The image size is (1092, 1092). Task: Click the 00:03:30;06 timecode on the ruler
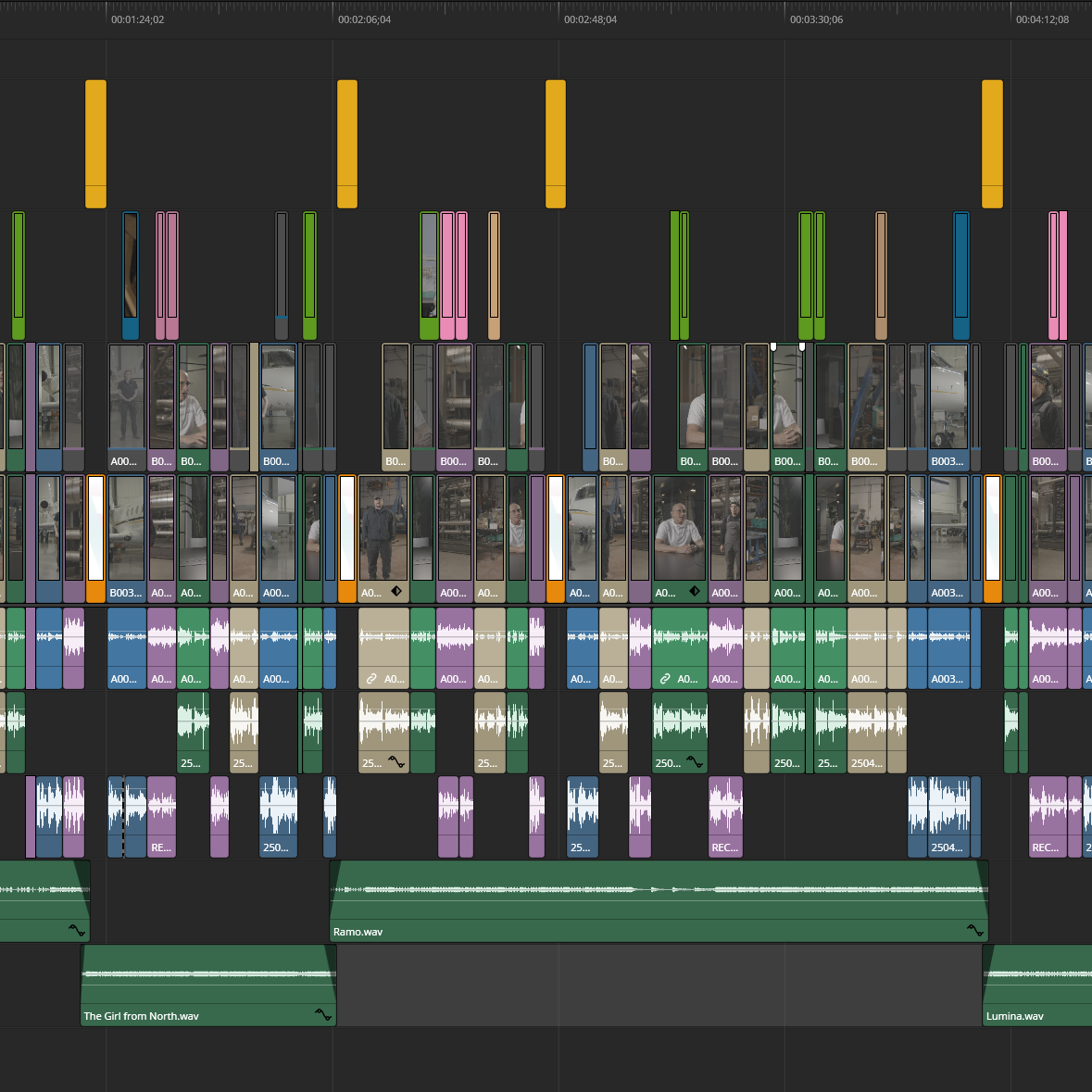tap(816, 19)
